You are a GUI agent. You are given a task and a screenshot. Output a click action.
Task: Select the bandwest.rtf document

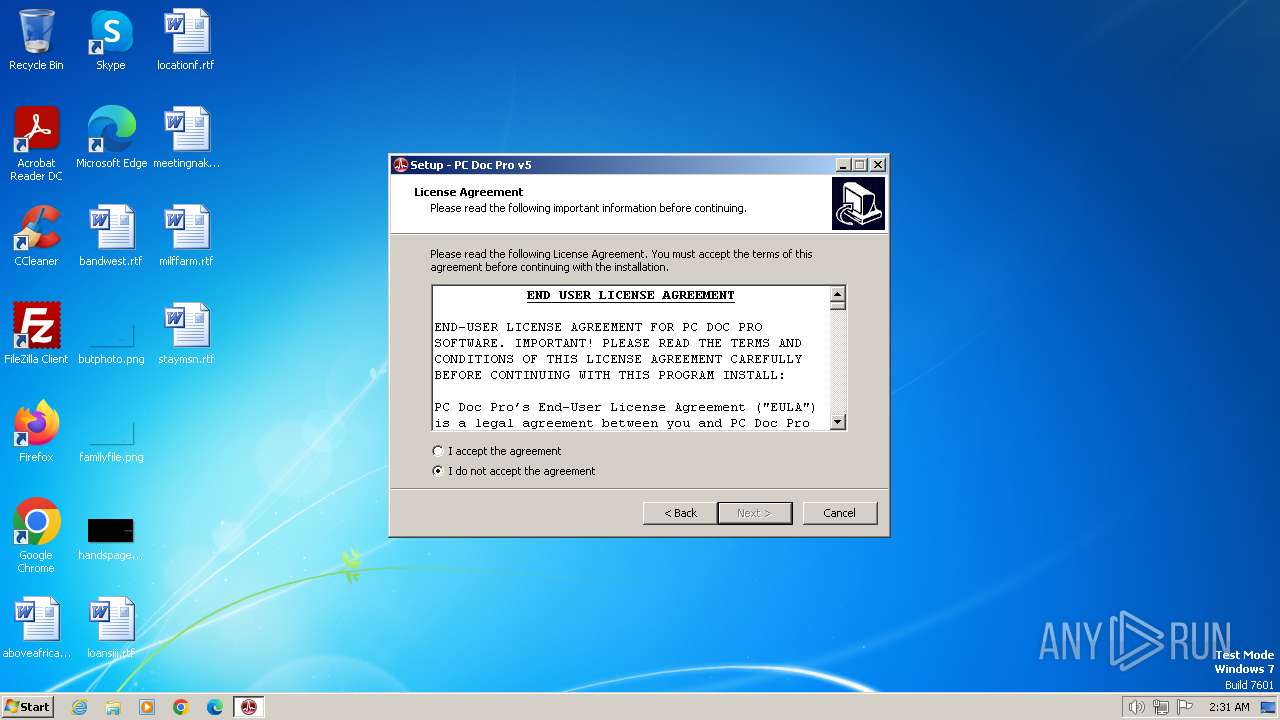tap(111, 236)
